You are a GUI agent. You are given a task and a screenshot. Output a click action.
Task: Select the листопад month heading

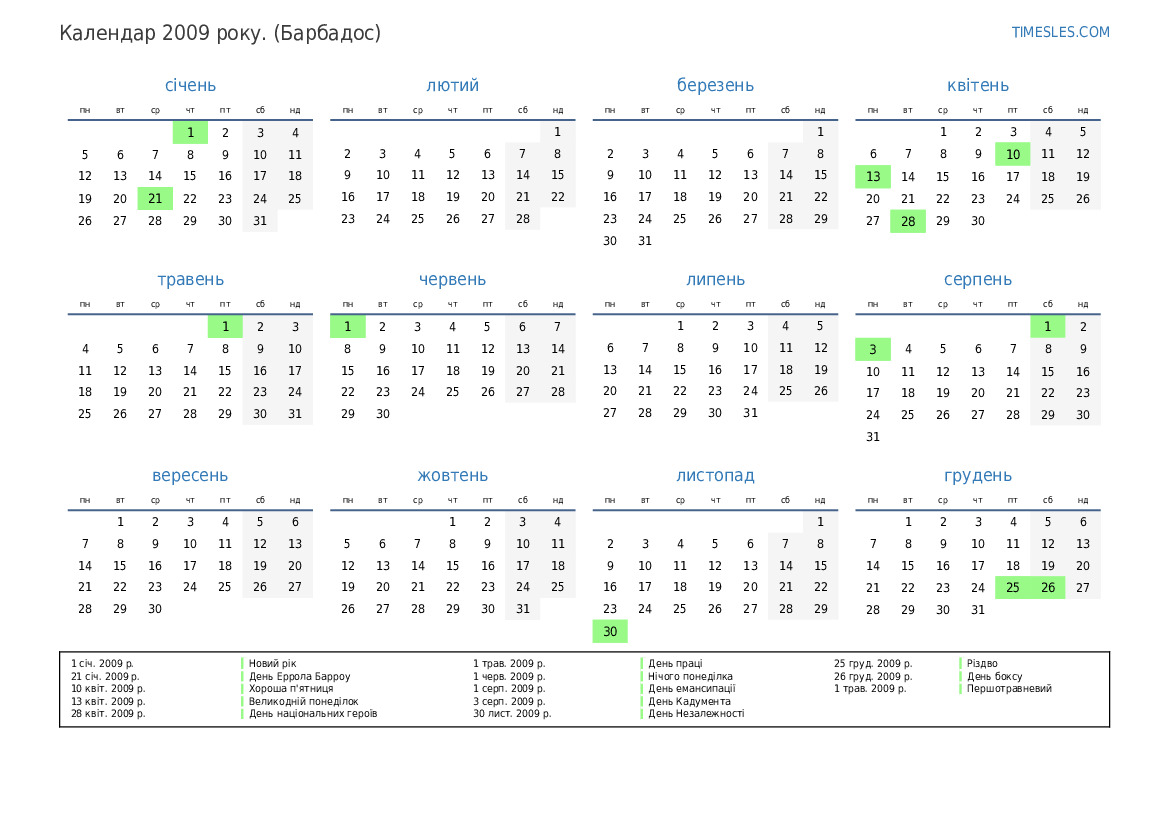tap(715, 476)
